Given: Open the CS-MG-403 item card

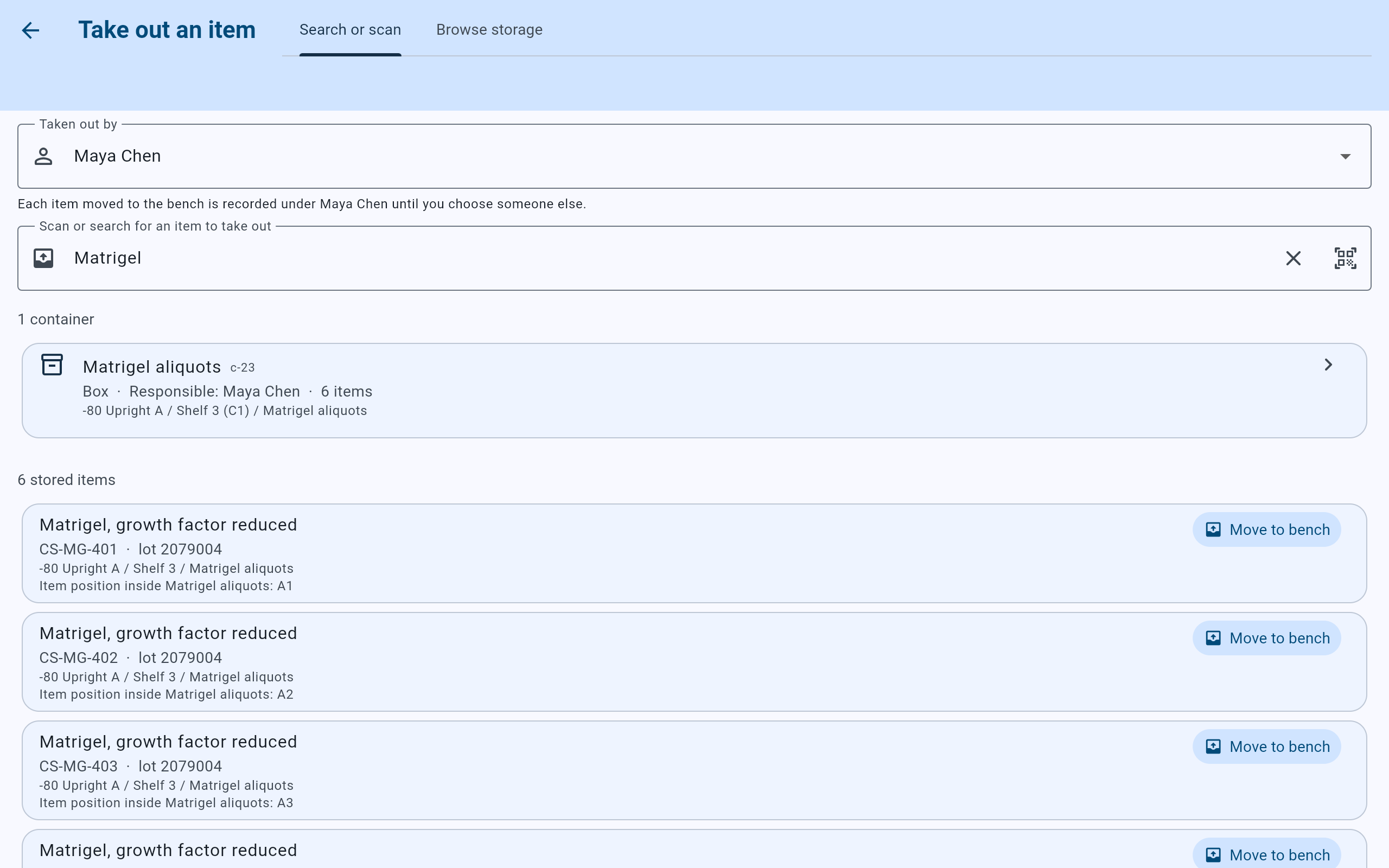Looking at the screenshot, I should coord(694,770).
